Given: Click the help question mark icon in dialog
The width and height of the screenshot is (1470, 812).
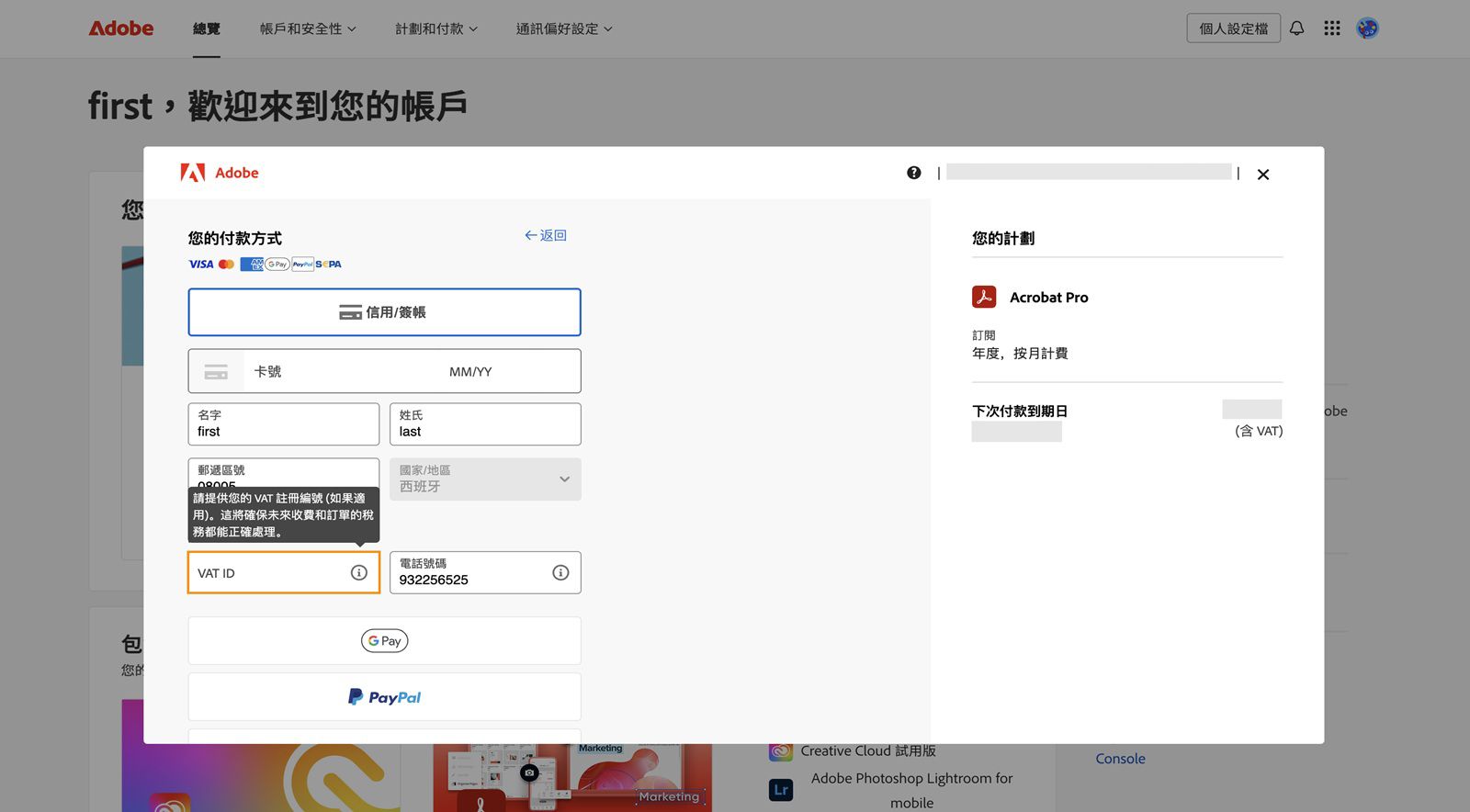Looking at the screenshot, I should point(913,173).
